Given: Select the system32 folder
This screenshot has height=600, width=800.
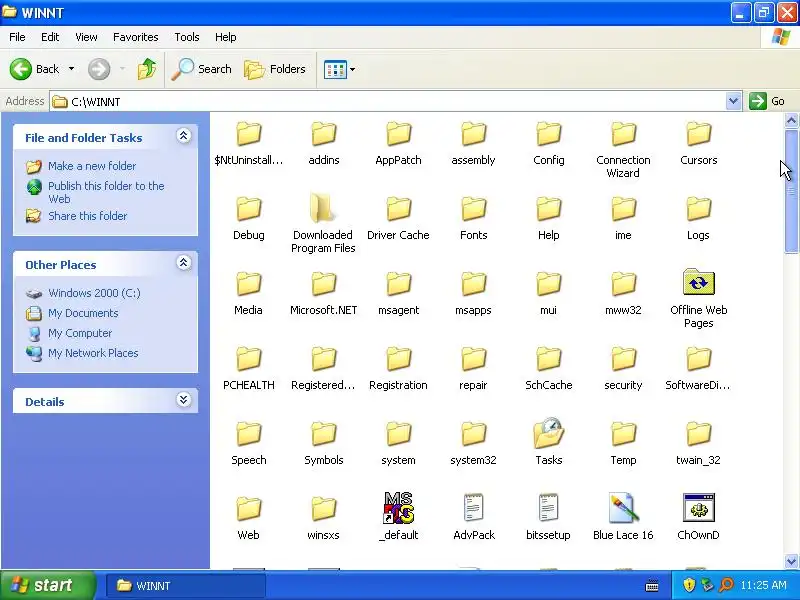Looking at the screenshot, I should click(473, 443).
